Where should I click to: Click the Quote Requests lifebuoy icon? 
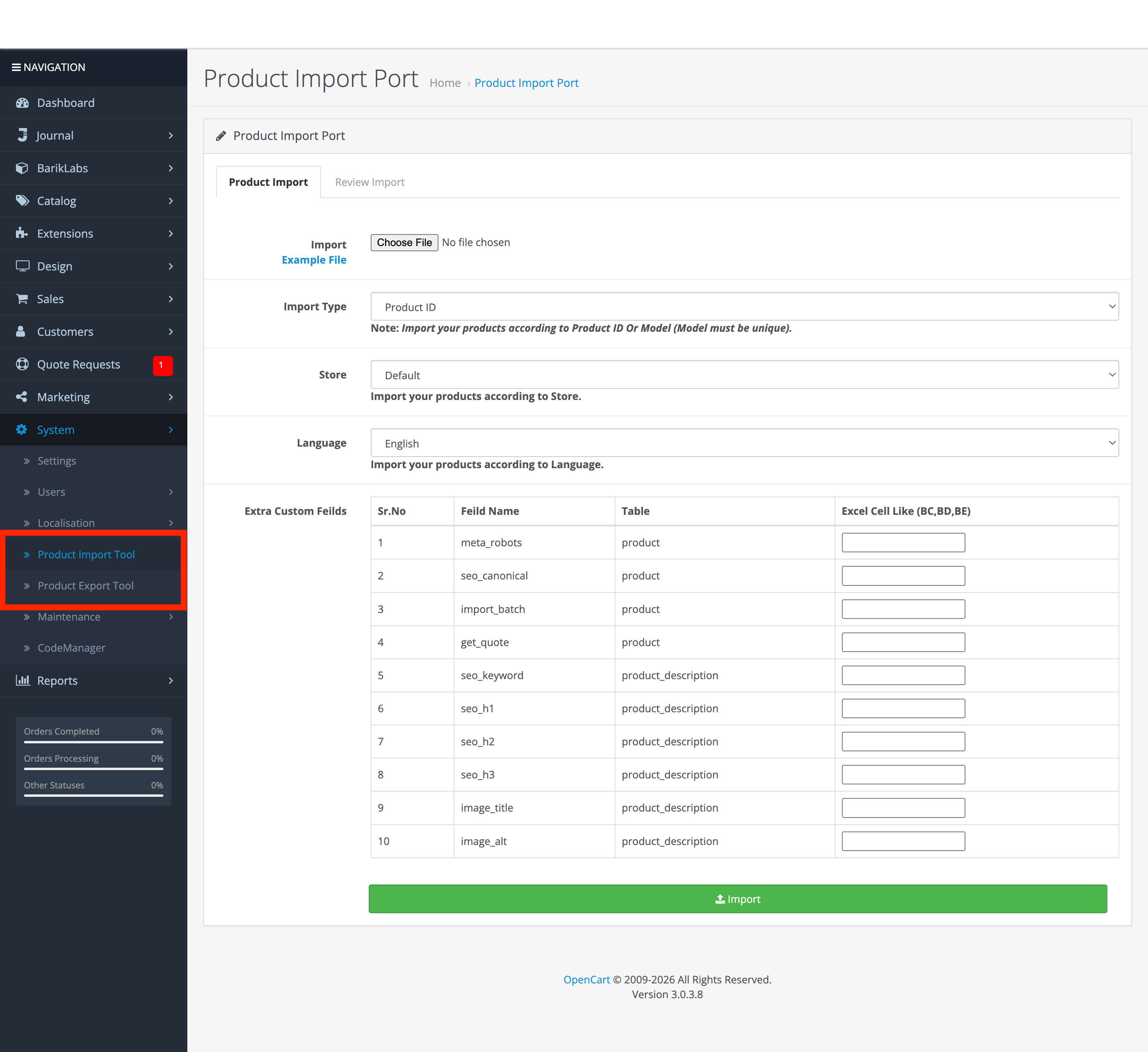22,364
